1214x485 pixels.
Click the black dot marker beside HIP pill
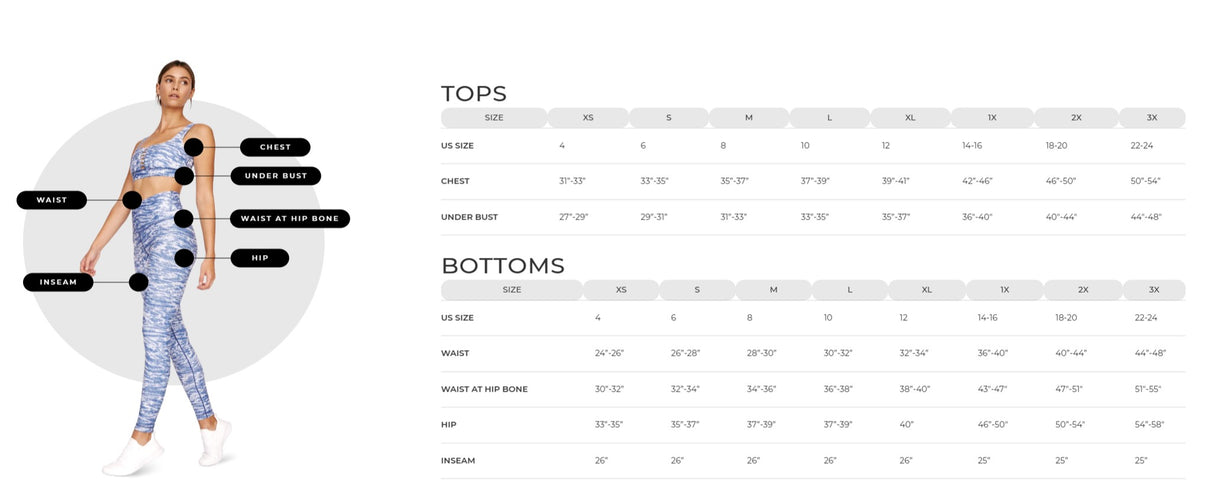click(184, 258)
